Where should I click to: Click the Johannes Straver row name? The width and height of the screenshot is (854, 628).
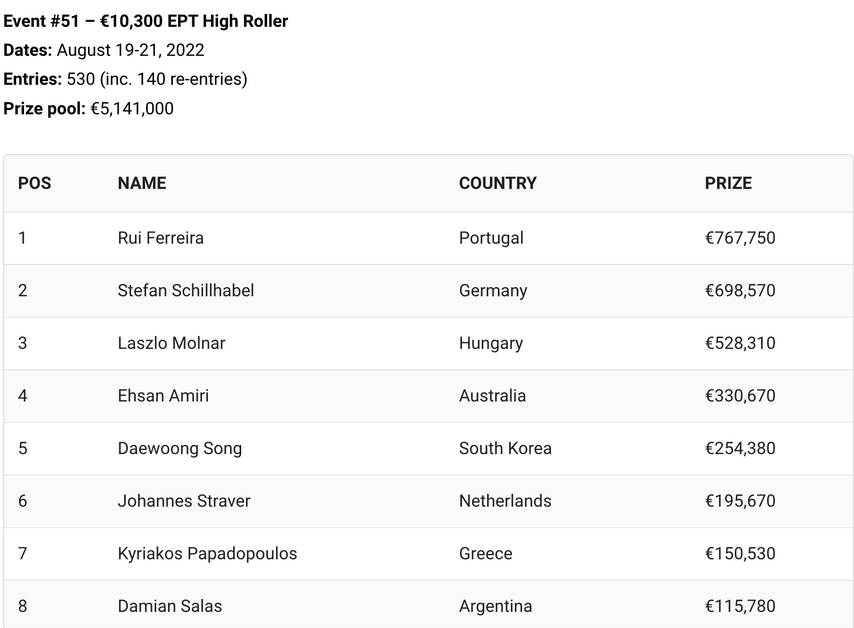click(x=184, y=501)
